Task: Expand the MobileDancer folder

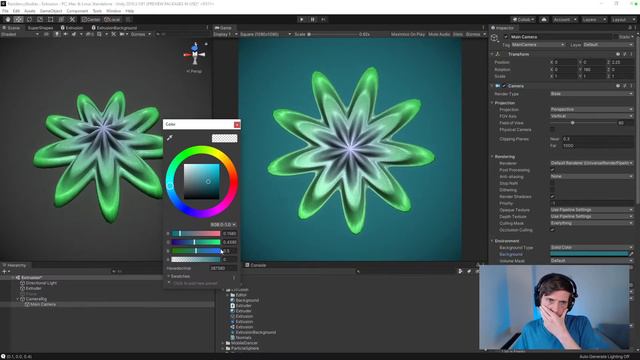Action: point(223,343)
